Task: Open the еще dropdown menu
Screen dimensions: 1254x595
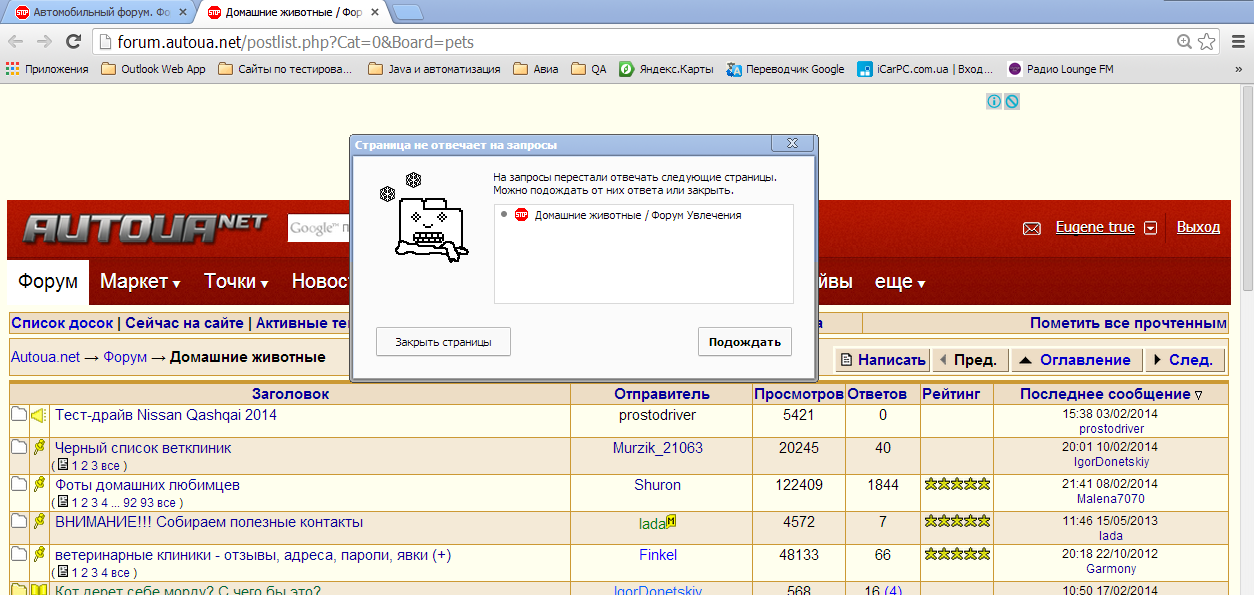Action: pos(899,282)
